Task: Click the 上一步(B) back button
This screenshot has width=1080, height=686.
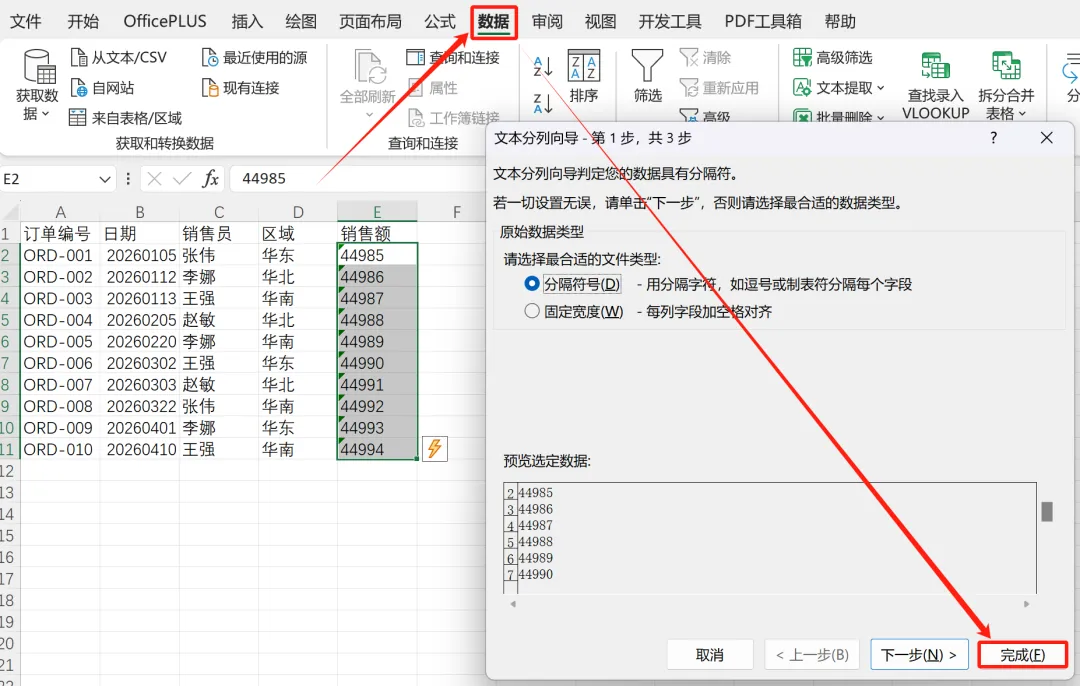Action: (x=812, y=654)
